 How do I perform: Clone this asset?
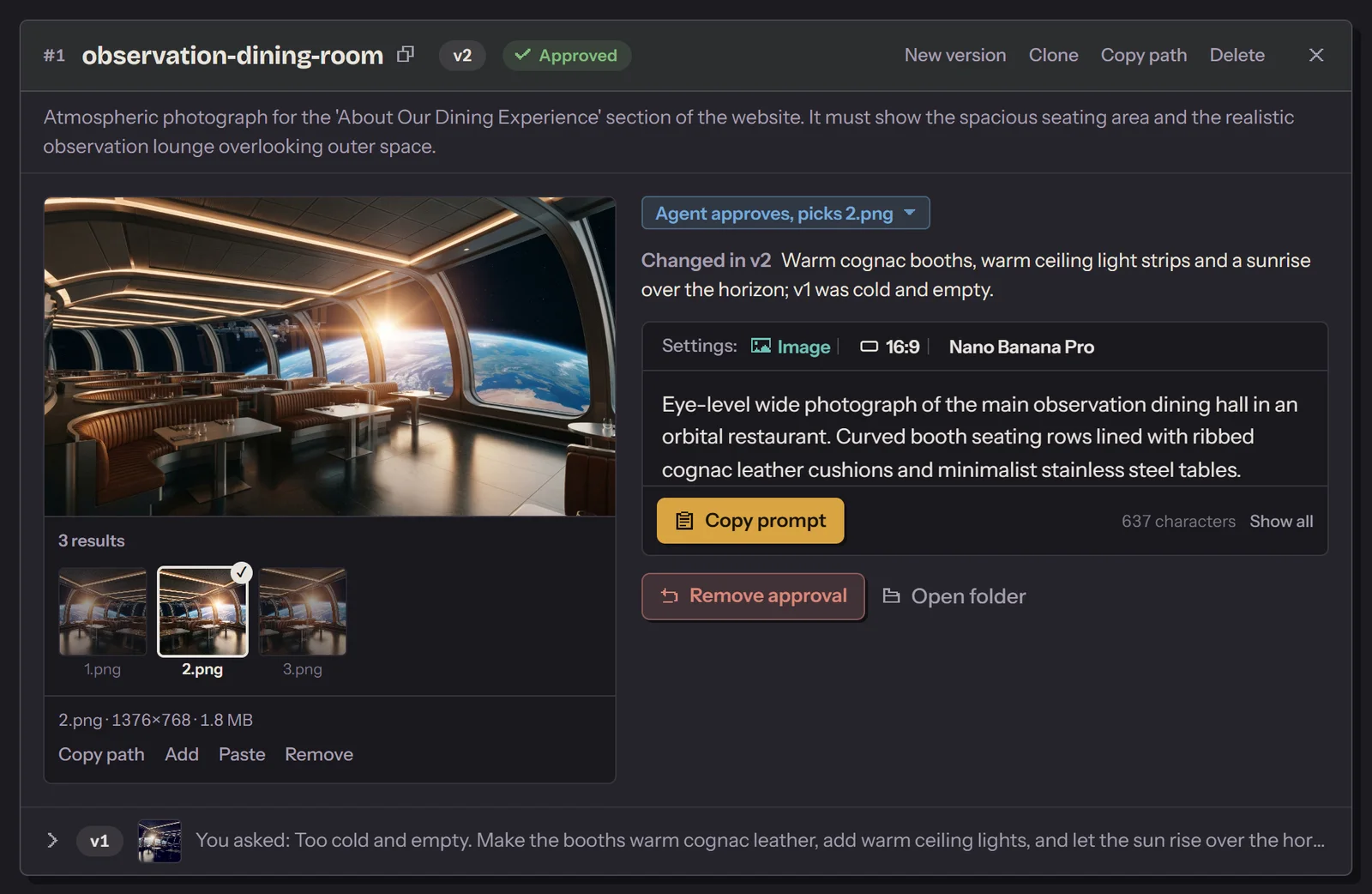point(1054,55)
